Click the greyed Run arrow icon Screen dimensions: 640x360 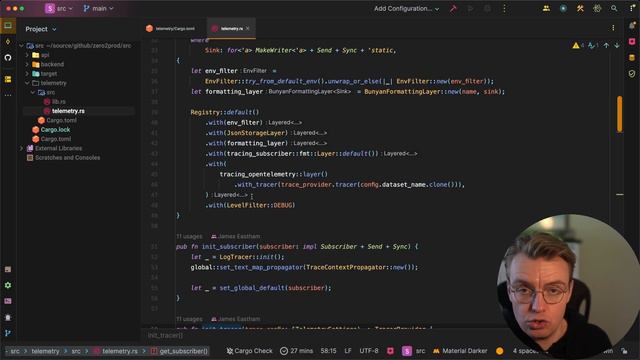click(470, 8)
